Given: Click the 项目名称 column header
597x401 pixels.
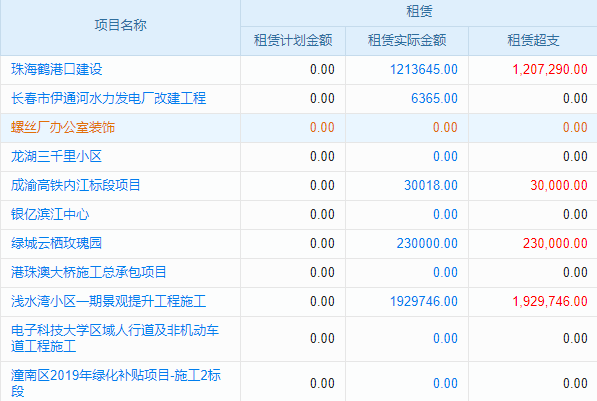Looking at the screenshot, I should 121,25.
